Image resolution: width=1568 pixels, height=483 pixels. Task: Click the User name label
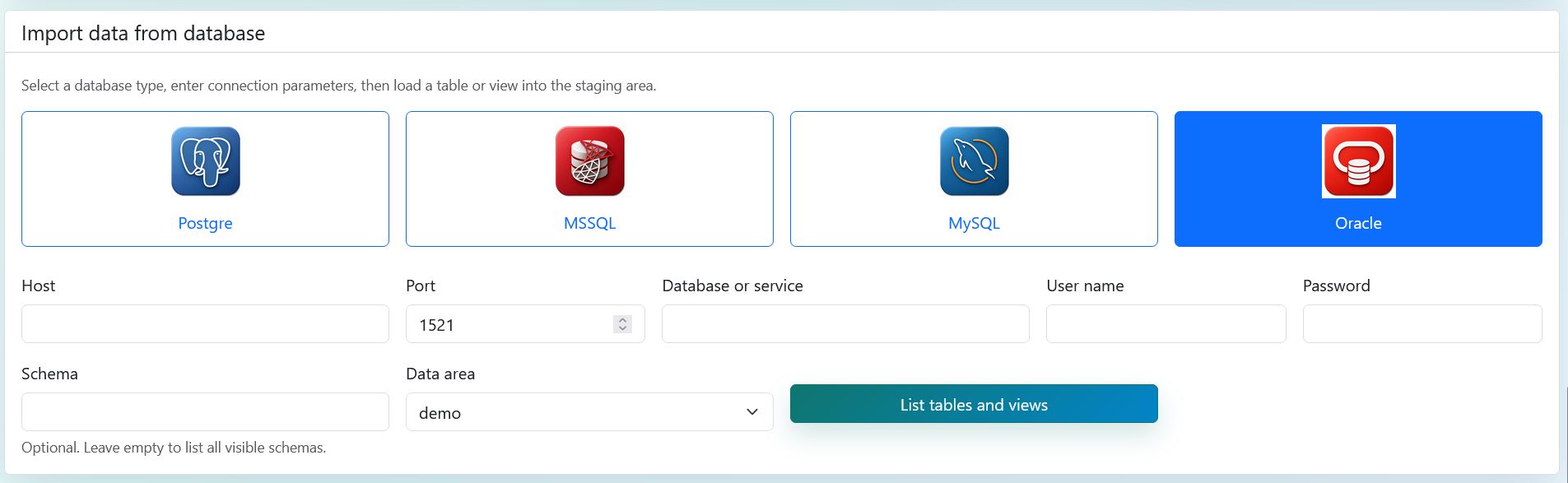pos(1085,286)
